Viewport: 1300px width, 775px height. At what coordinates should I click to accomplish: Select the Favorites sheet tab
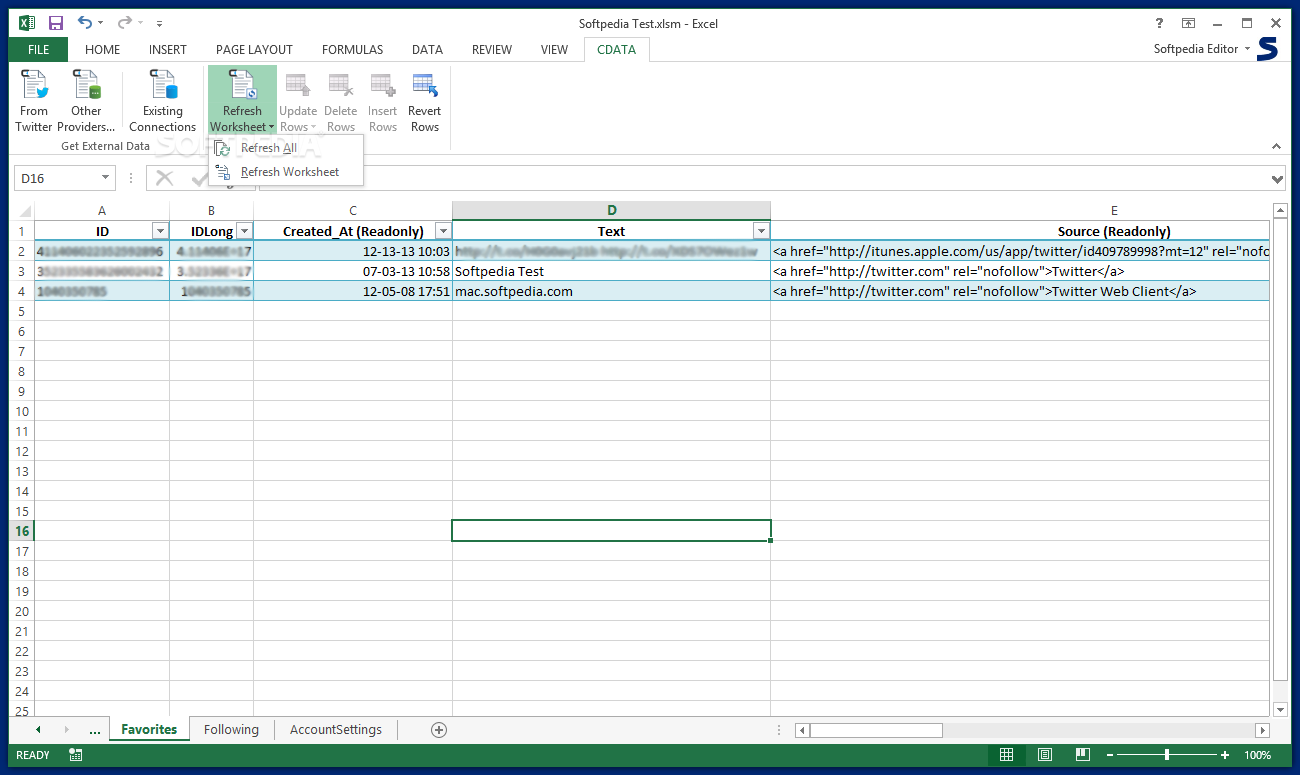coord(149,730)
